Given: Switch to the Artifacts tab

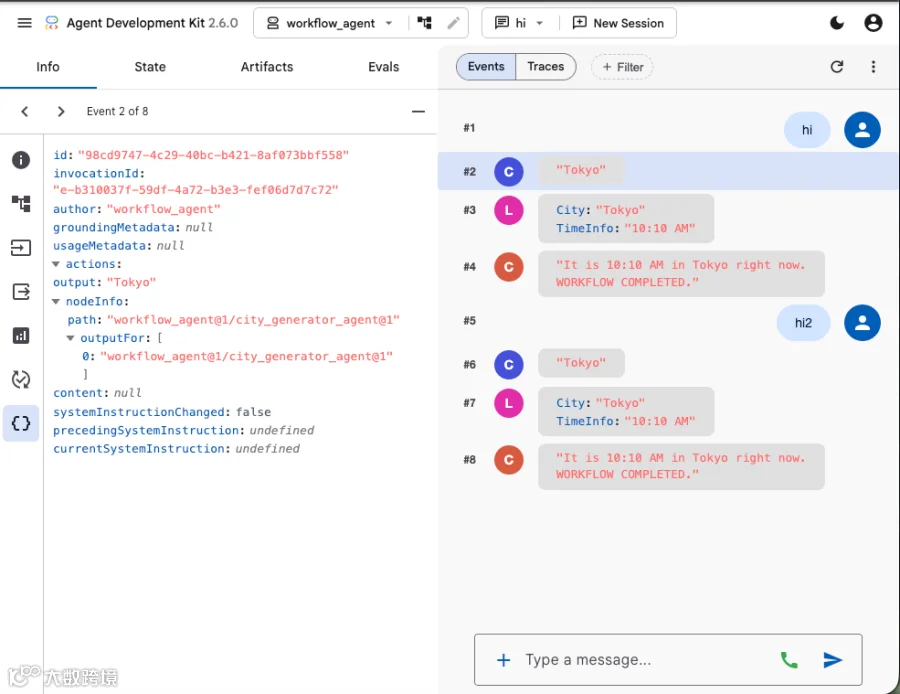Looking at the screenshot, I should click(x=267, y=67).
